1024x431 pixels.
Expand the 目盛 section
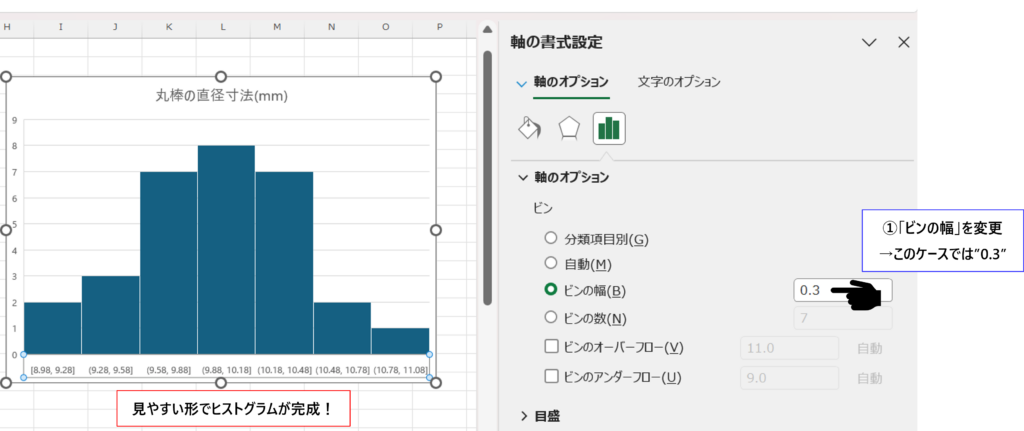(523, 415)
